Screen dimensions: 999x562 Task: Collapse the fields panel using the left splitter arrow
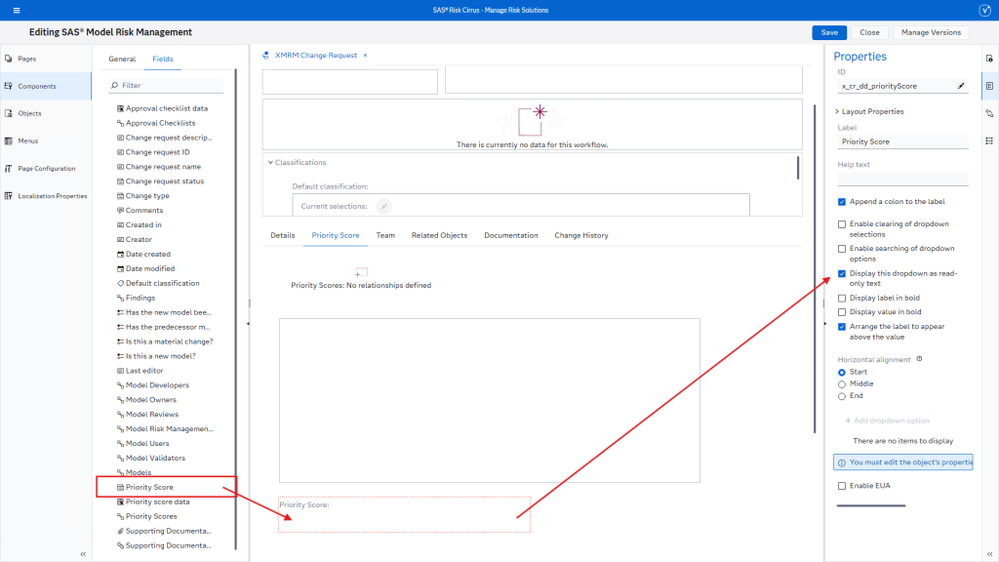pyautogui.click(x=248, y=324)
